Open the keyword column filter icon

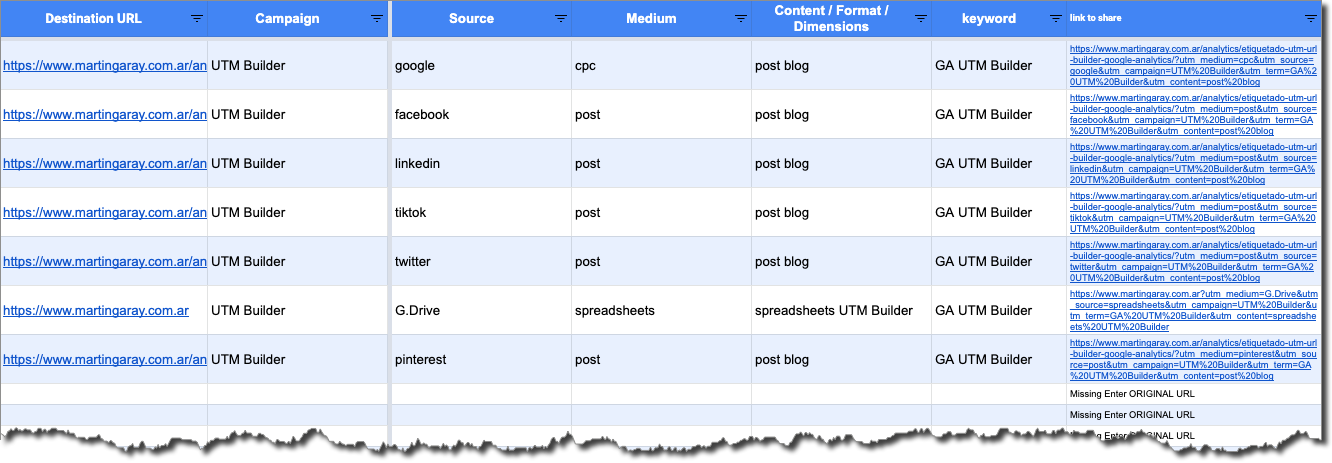click(x=1057, y=18)
